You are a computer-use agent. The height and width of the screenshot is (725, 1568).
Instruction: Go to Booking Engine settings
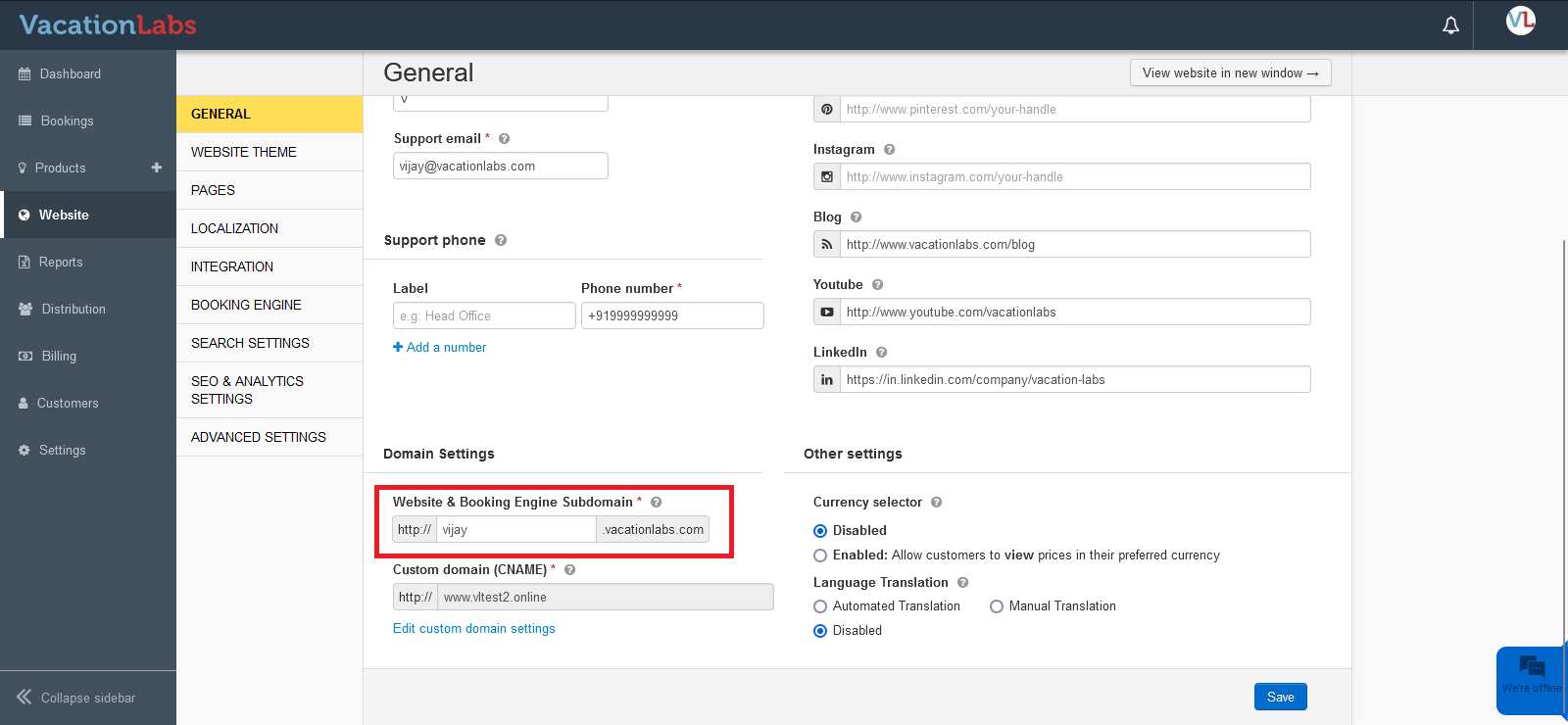246,305
